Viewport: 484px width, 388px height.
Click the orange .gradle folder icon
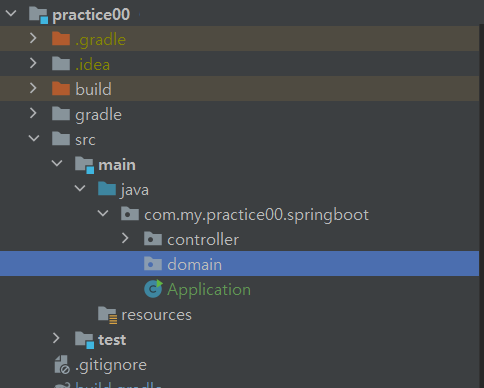61,39
